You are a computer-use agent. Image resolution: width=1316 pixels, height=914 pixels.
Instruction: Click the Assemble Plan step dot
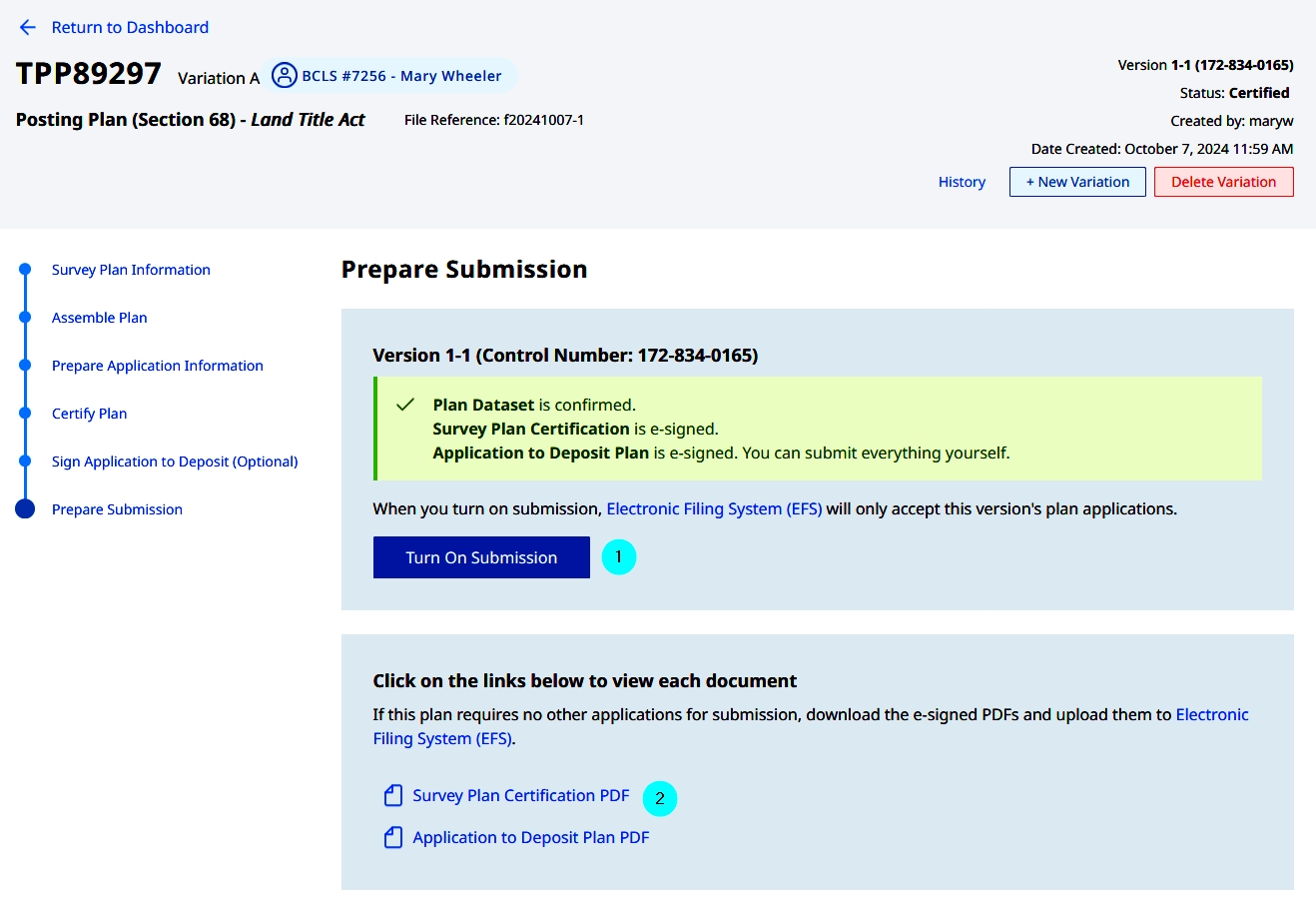coord(25,318)
